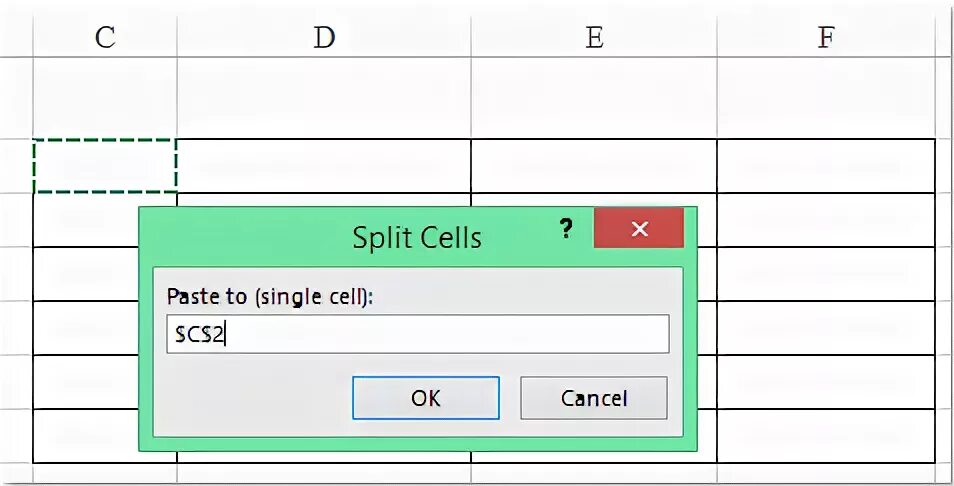Close the Split Cells dialog
The image size is (954, 486).
639,229
